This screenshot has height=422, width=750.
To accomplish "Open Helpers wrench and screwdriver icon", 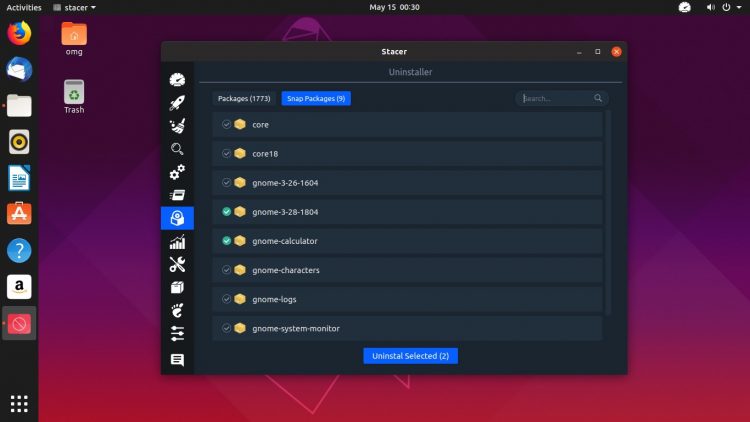I will tap(177, 264).
